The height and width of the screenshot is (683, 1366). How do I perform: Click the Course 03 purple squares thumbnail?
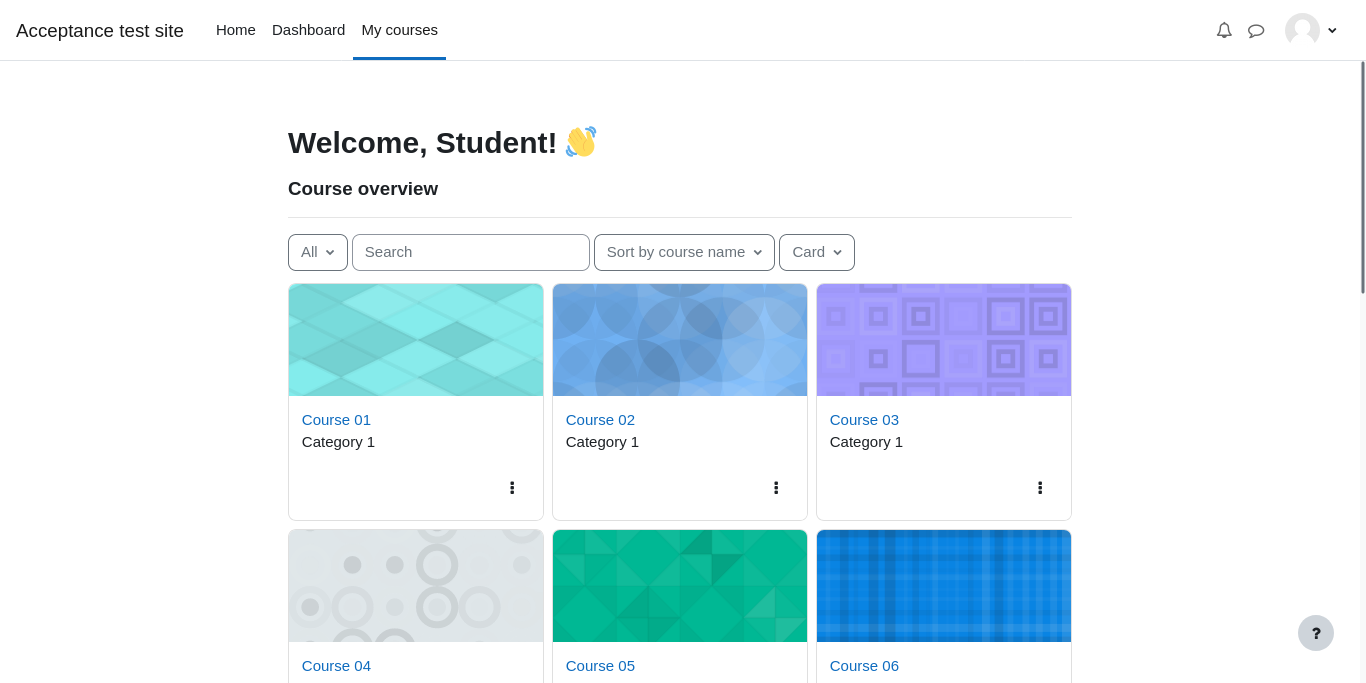[x=944, y=340]
